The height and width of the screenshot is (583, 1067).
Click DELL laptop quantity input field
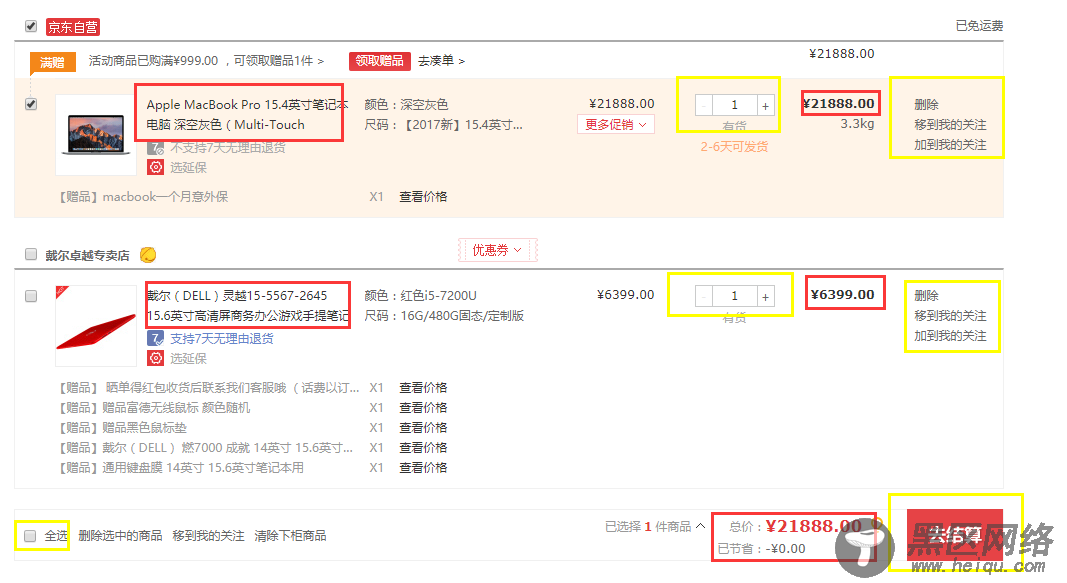pyautogui.click(x=734, y=297)
